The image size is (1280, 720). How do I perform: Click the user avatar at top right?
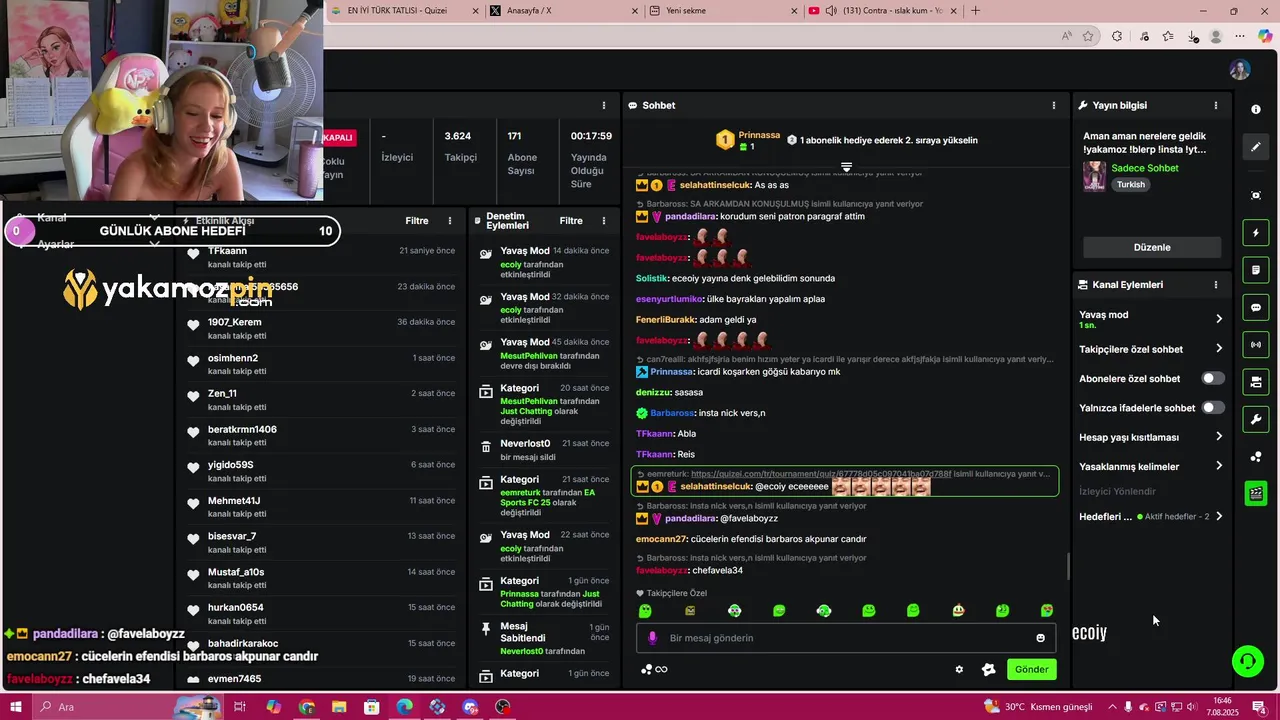click(1240, 70)
